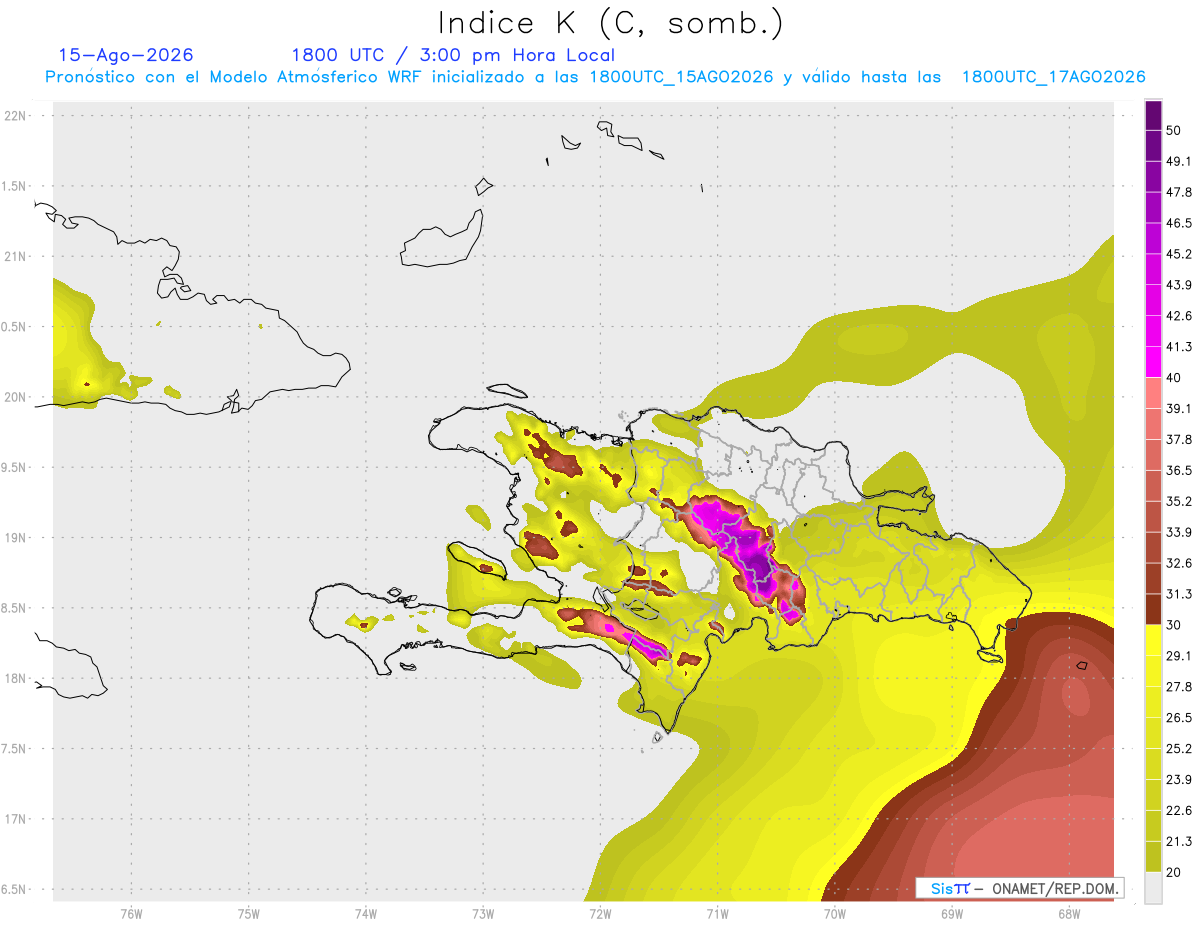Click the "41.3" colorbar label

1179,347
